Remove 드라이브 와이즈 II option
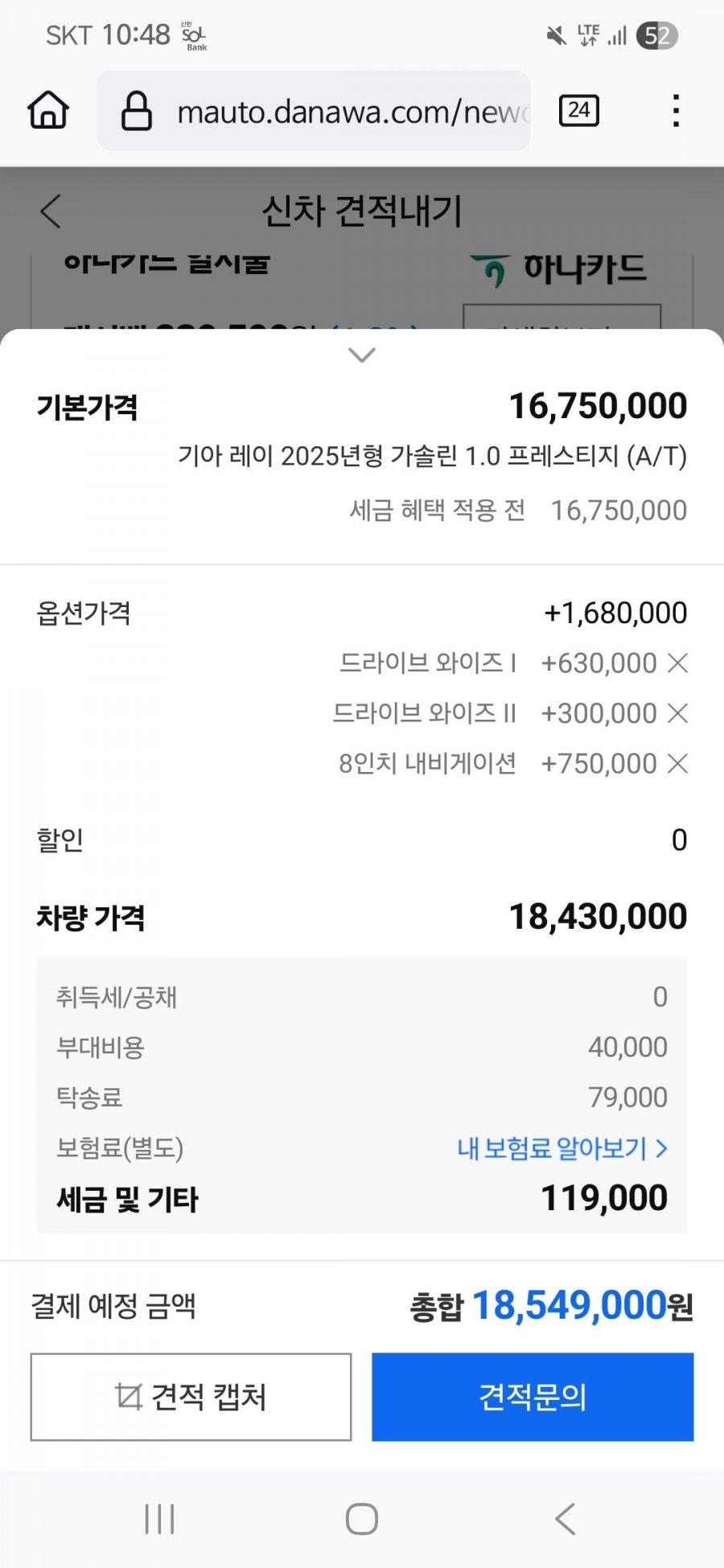724x1568 pixels. tap(678, 713)
